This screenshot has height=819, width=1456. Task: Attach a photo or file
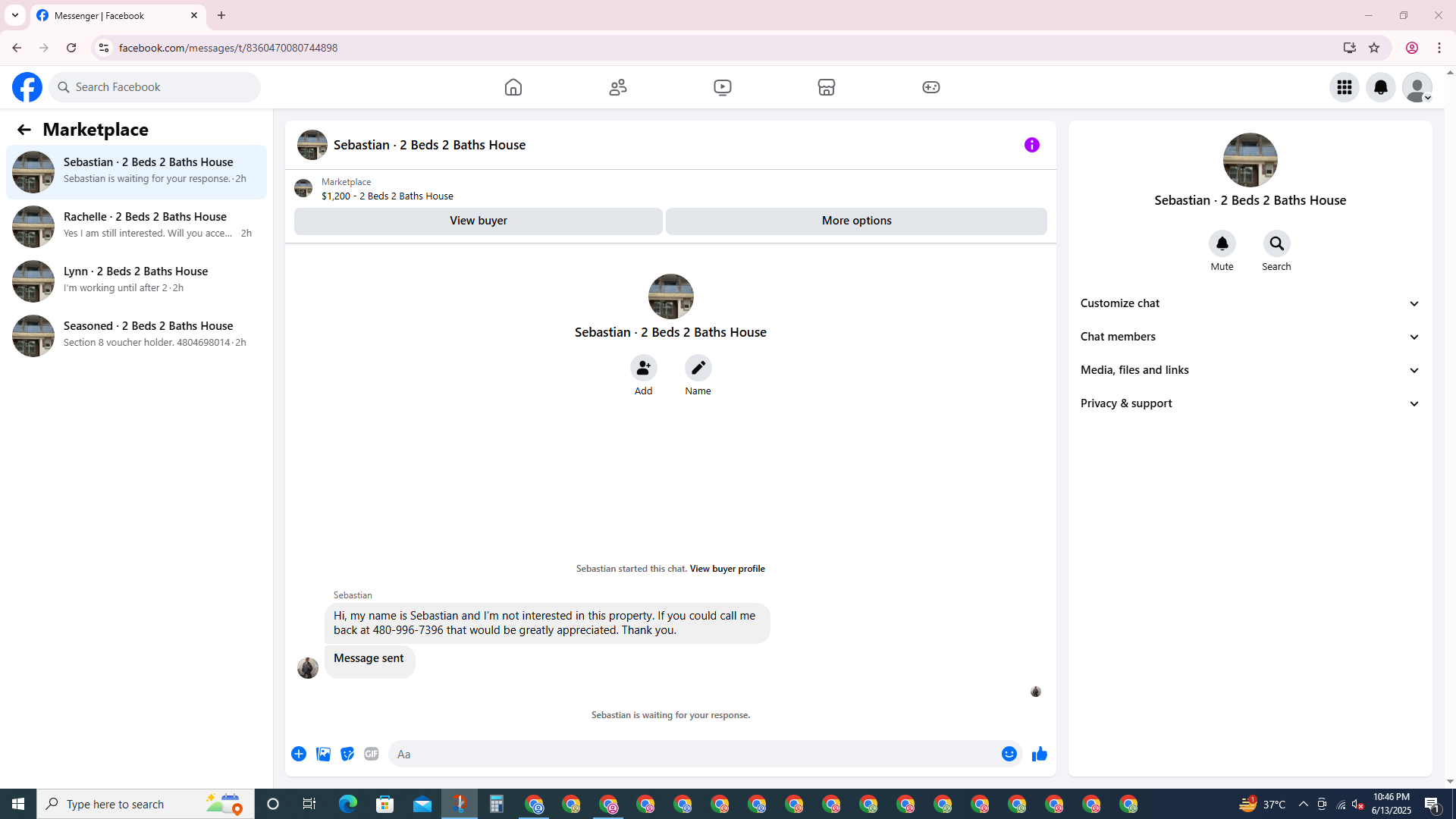323,754
